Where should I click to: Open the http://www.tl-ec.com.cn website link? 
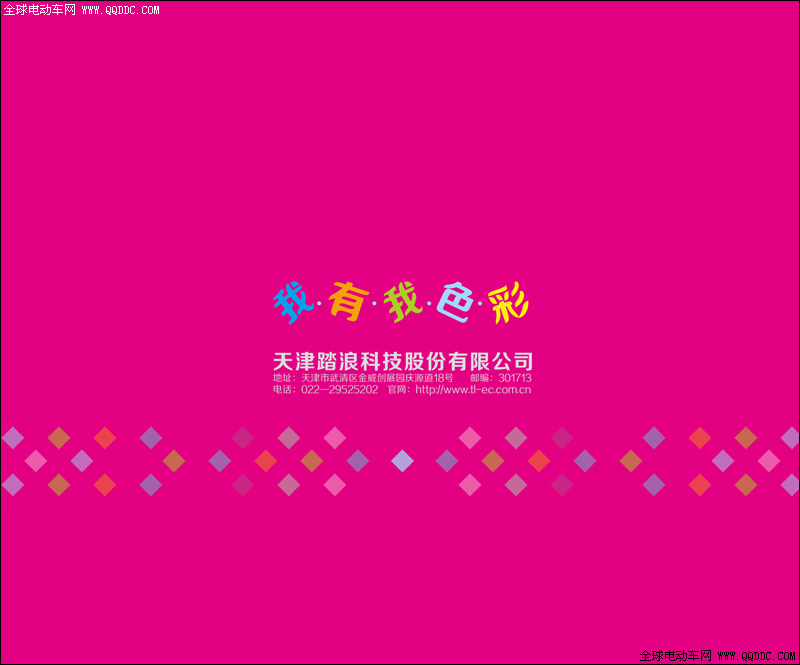pyautogui.click(x=473, y=389)
